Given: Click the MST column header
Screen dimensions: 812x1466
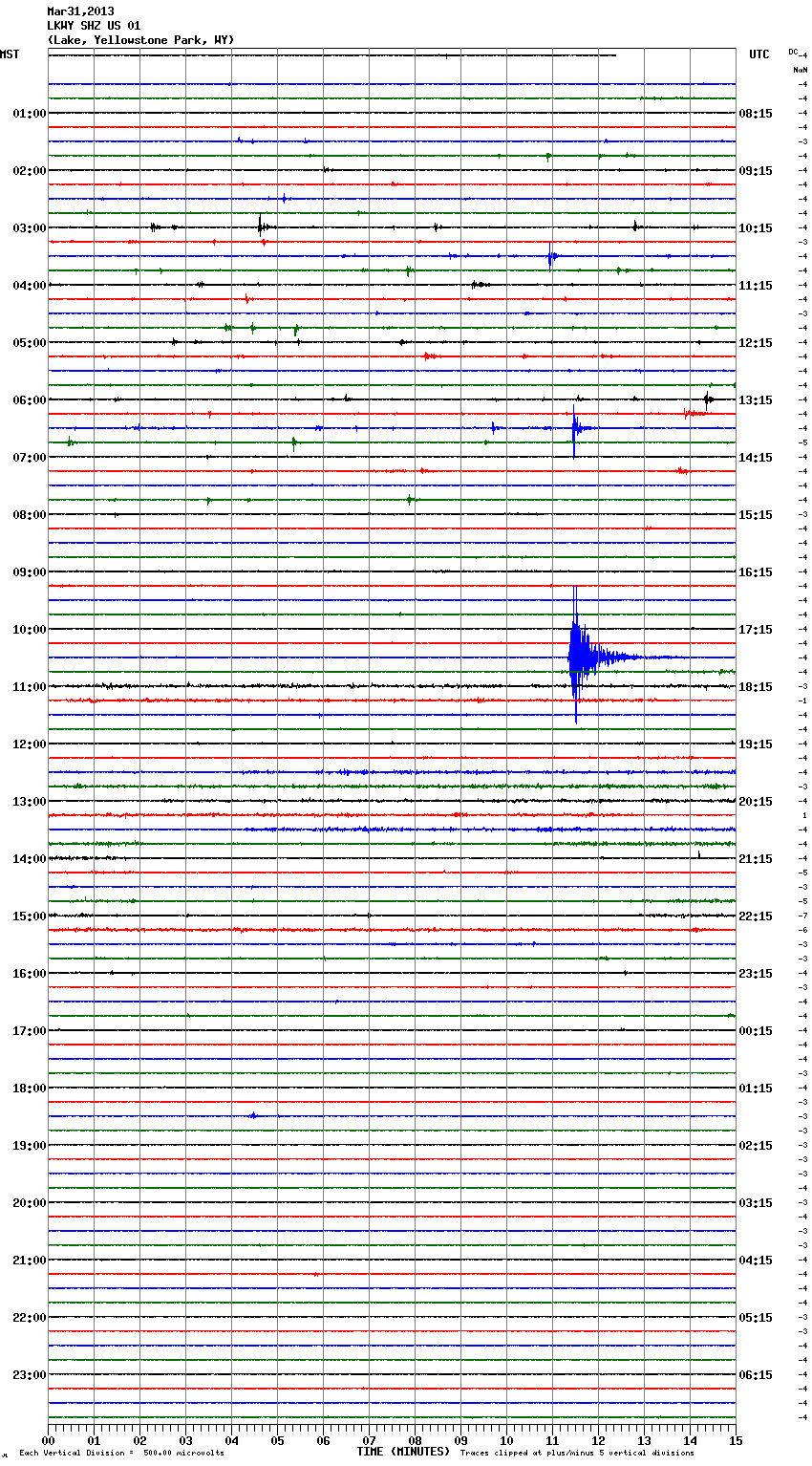Looking at the screenshot, I should click(10, 54).
